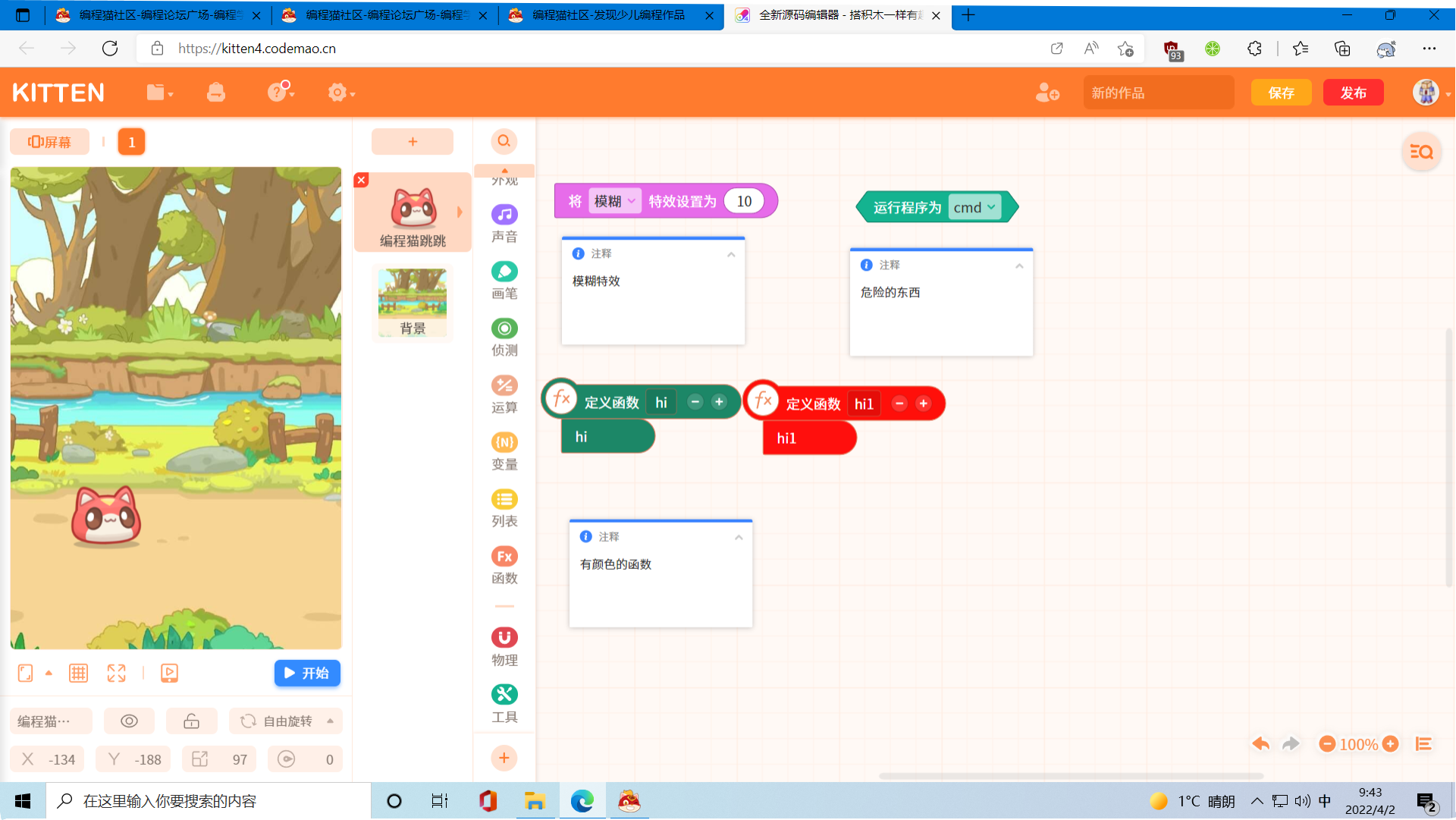Start the program with 开始
The image size is (1456, 820).
pos(307,673)
